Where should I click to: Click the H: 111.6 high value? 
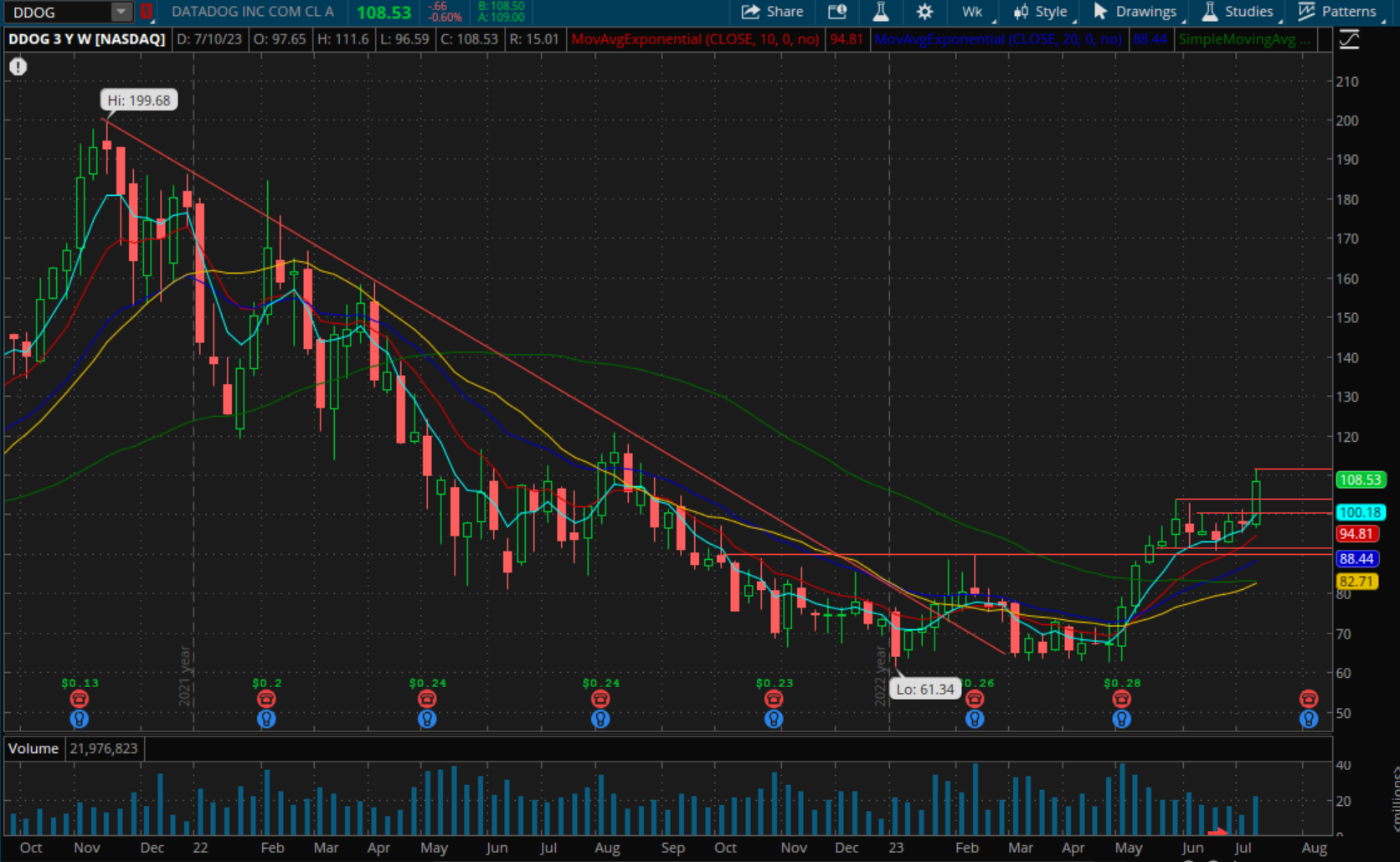343,39
